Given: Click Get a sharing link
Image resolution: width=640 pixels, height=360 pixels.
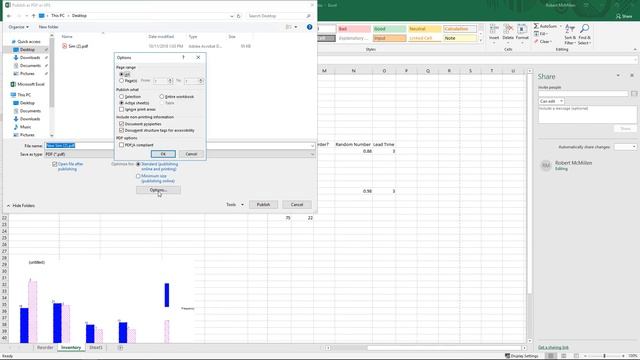Looking at the screenshot, I should pos(553,348).
